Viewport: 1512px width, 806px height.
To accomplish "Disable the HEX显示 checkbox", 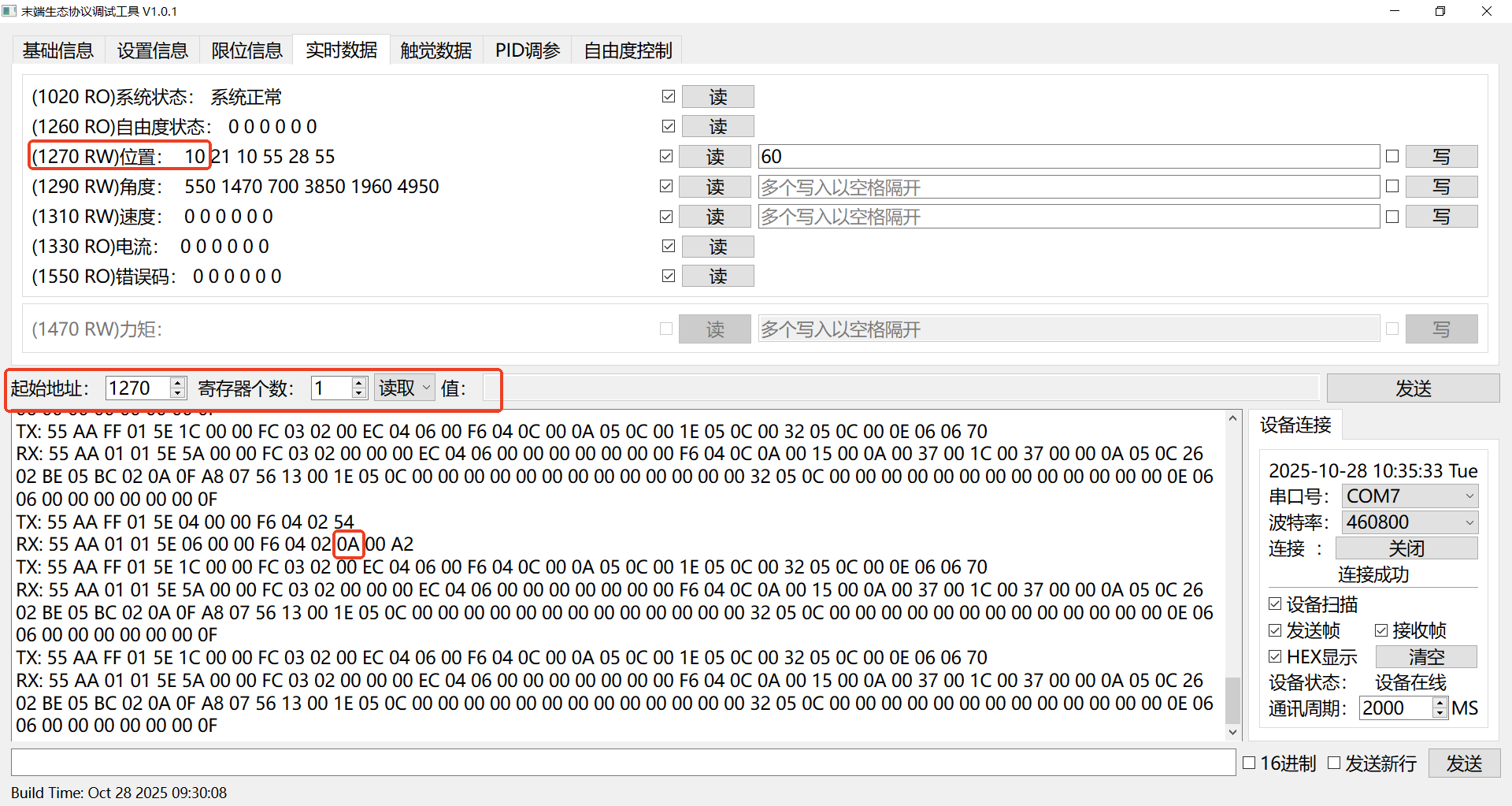I will pyautogui.click(x=1276, y=656).
